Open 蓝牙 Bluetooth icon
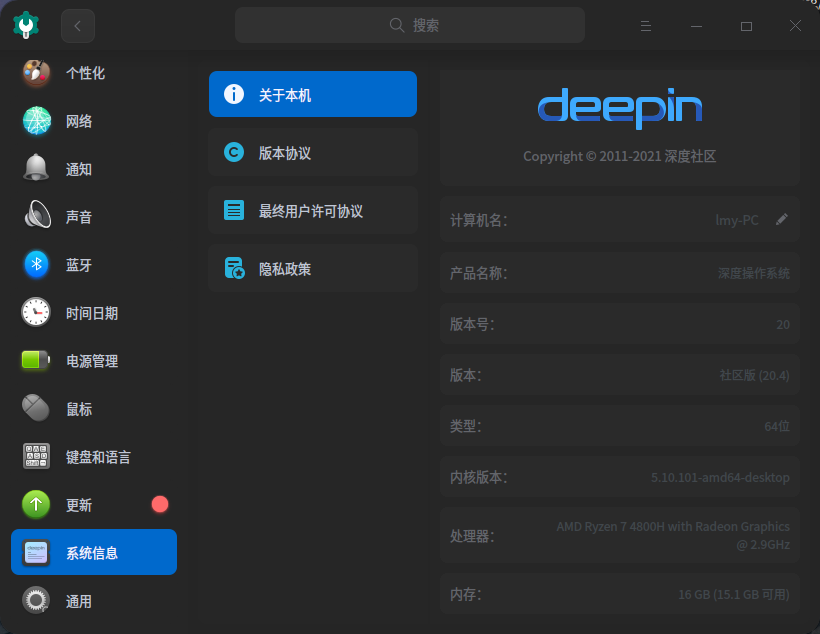Screen dimensions: 820x634 (36, 264)
